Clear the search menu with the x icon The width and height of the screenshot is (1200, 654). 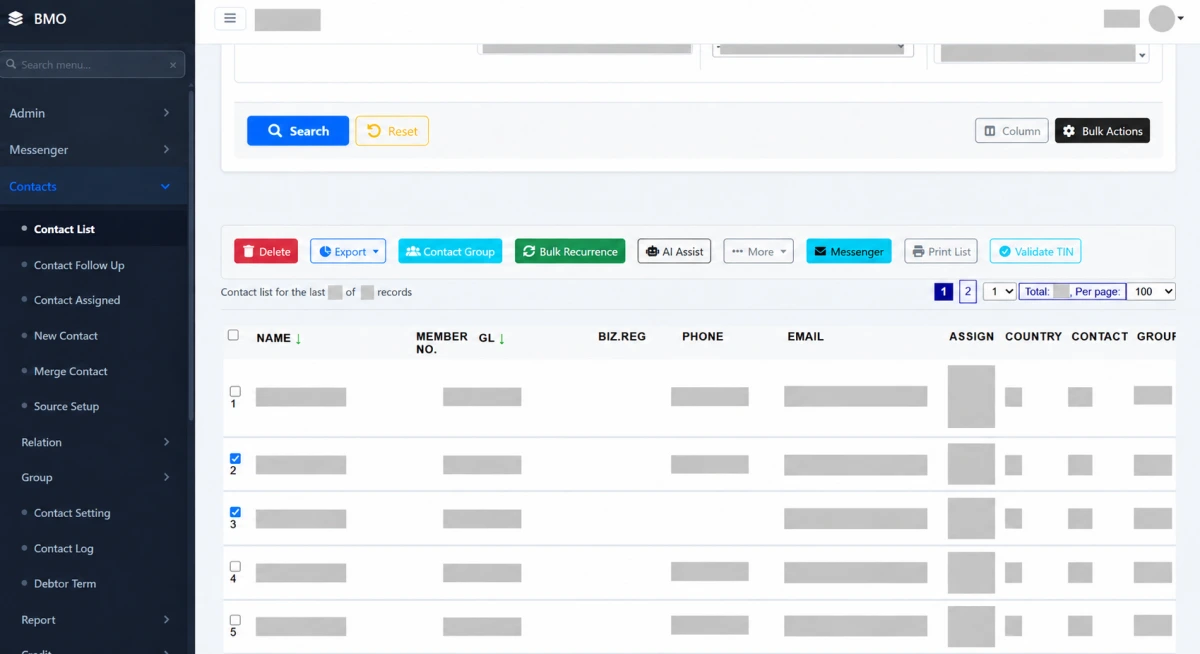point(173,65)
